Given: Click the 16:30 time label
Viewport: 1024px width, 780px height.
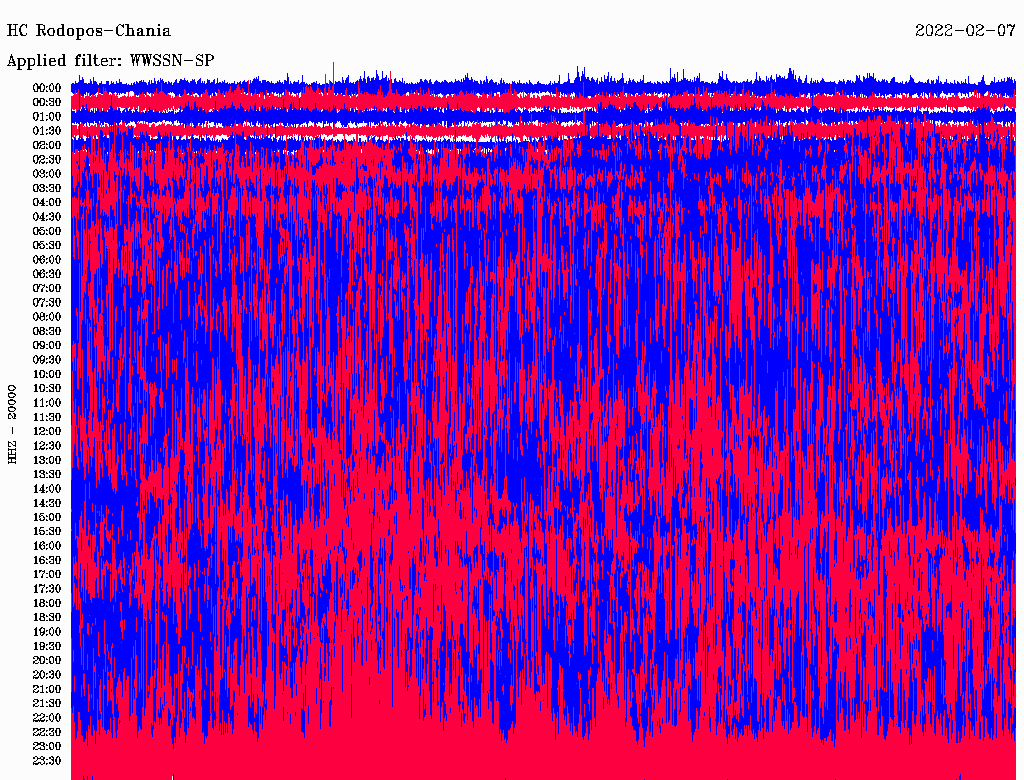Looking at the screenshot, I should (47, 561).
